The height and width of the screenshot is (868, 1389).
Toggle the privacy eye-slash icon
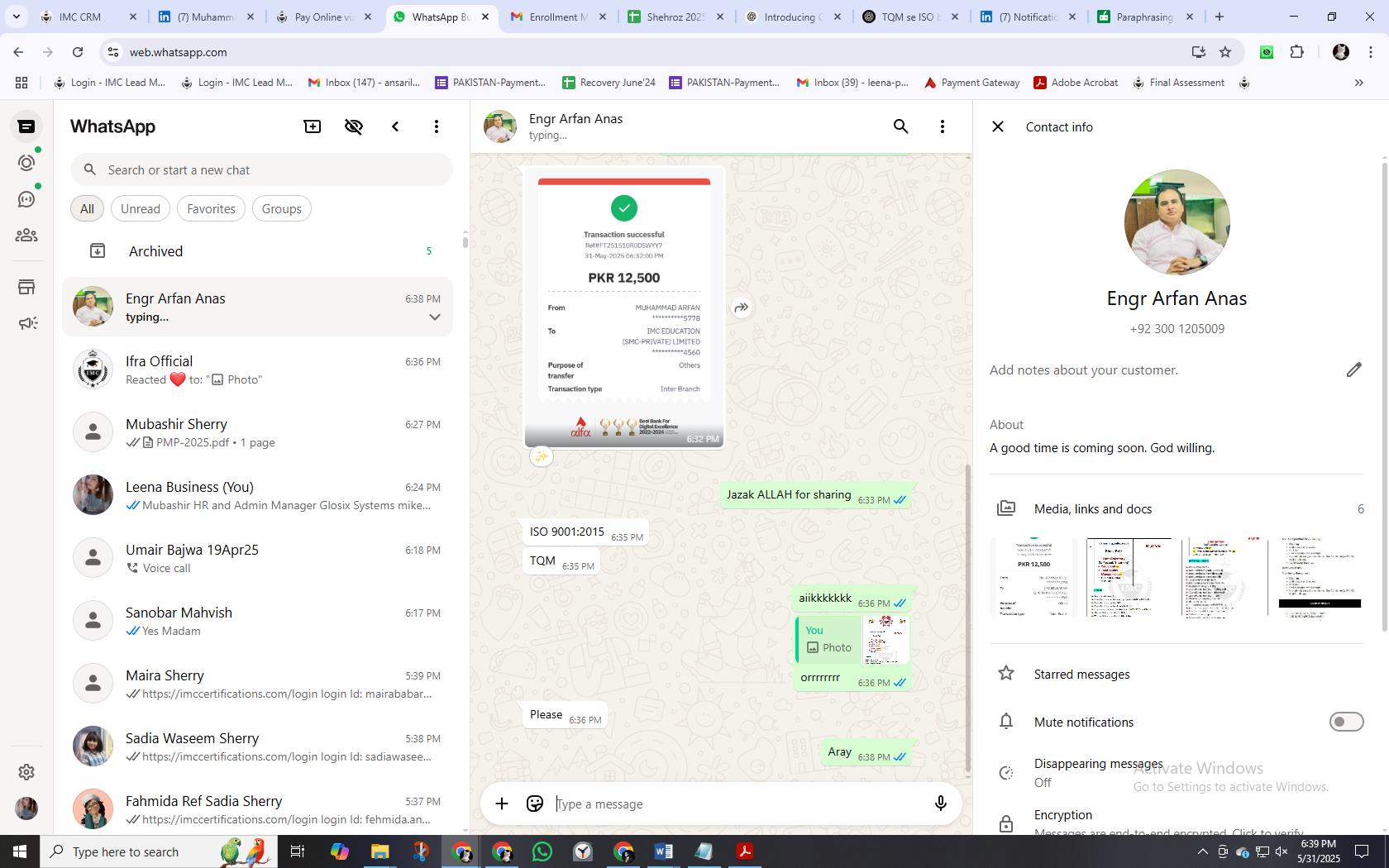click(x=354, y=126)
